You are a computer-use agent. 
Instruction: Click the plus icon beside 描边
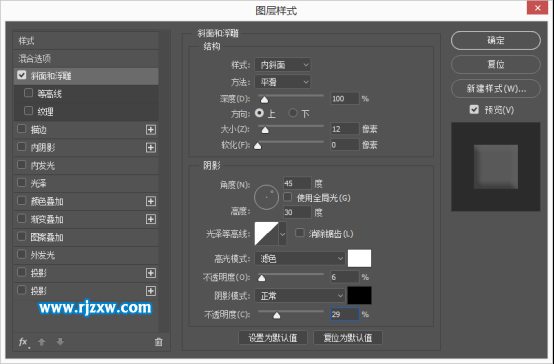pyautogui.click(x=151, y=130)
